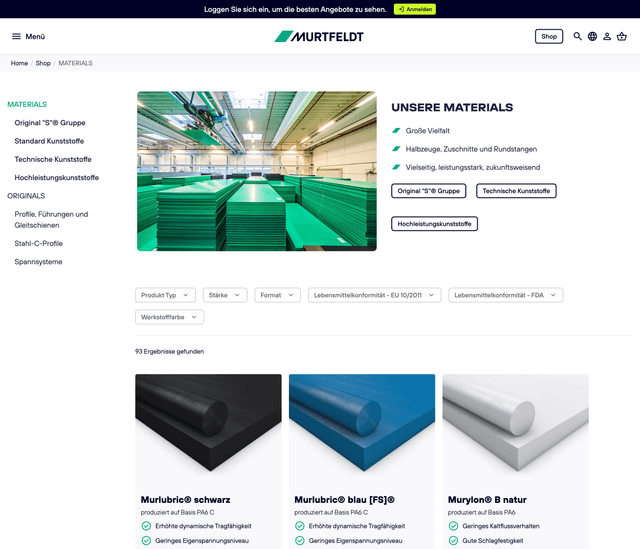Open the shopping basket icon
640x549 pixels.
[622, 36]
